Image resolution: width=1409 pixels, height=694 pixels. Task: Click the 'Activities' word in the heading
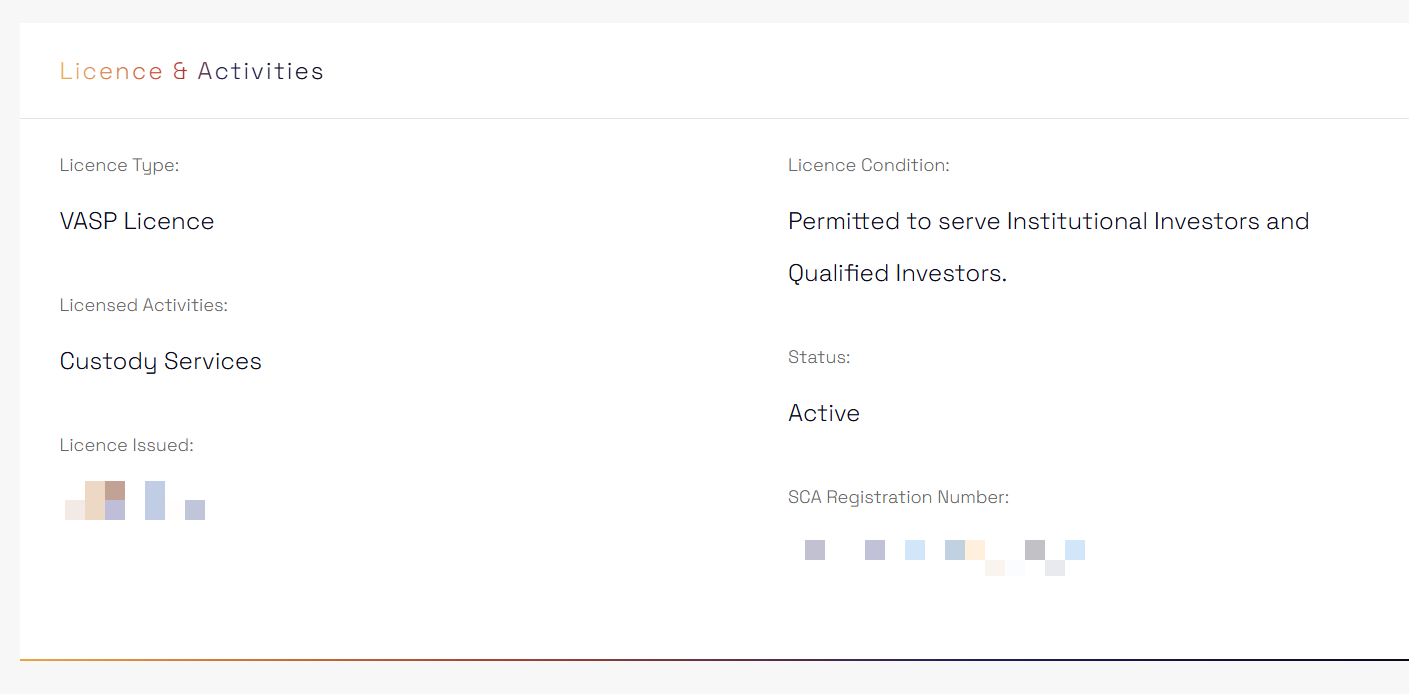260,72
